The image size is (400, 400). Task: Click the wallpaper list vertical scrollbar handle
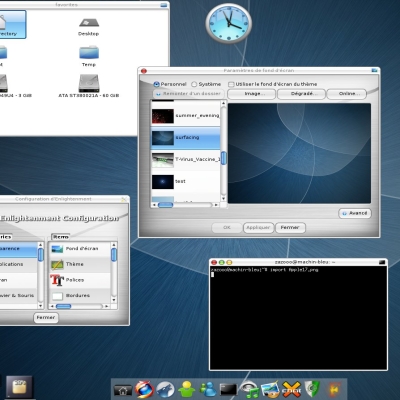click(x=223, y=158)
